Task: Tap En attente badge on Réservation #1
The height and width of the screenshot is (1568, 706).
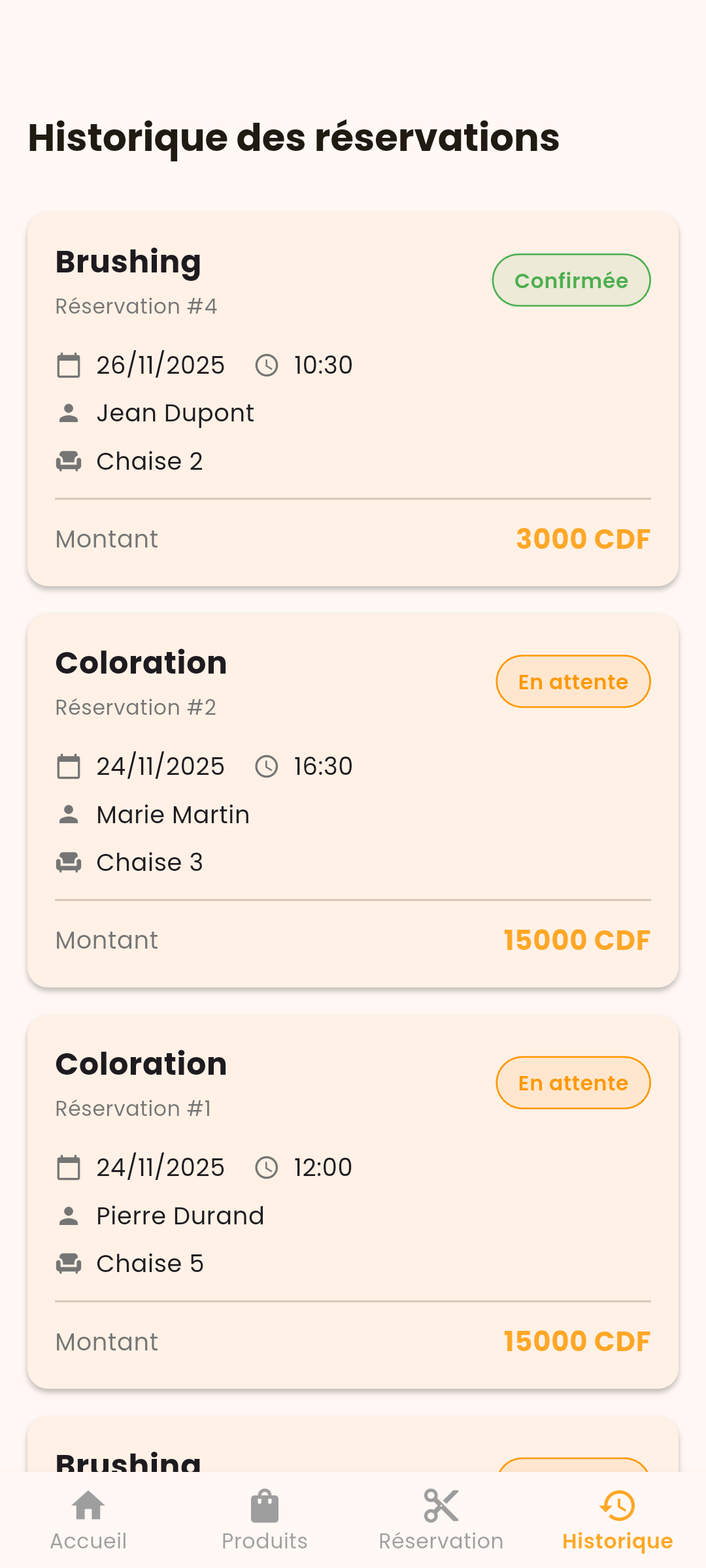Action: [573, 1083]
